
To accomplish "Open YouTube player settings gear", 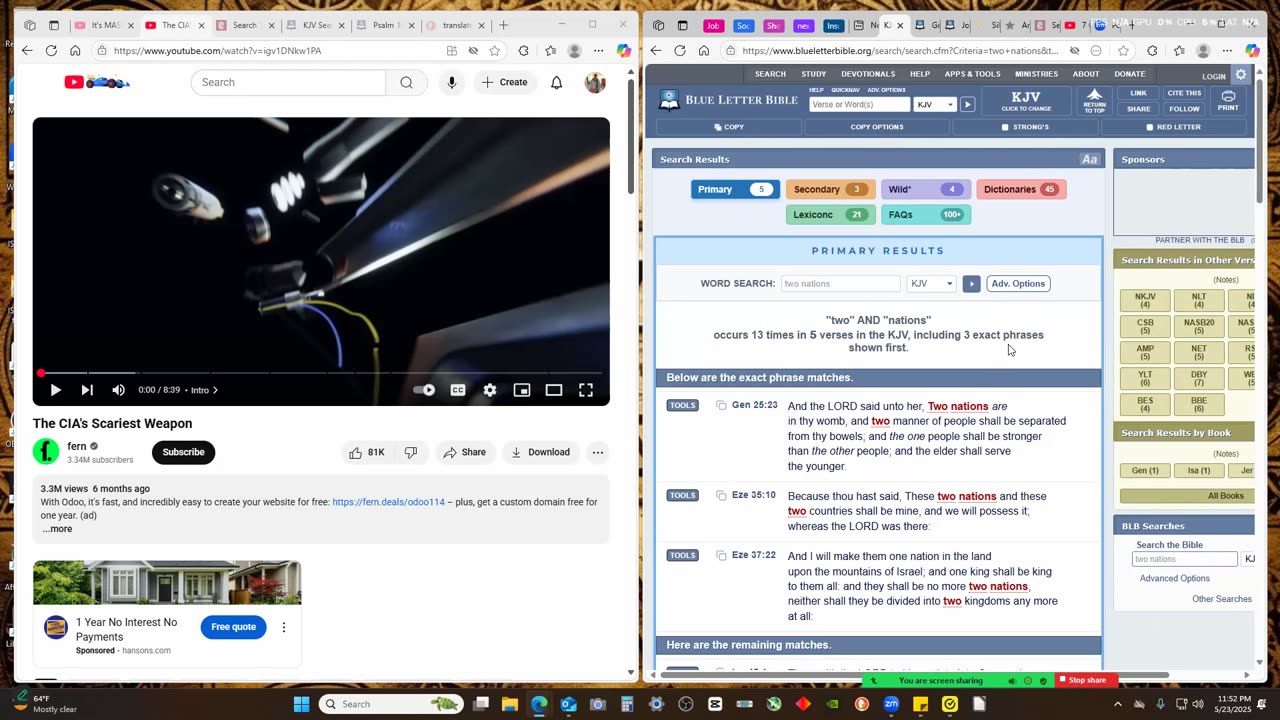I will pos(490,390).
